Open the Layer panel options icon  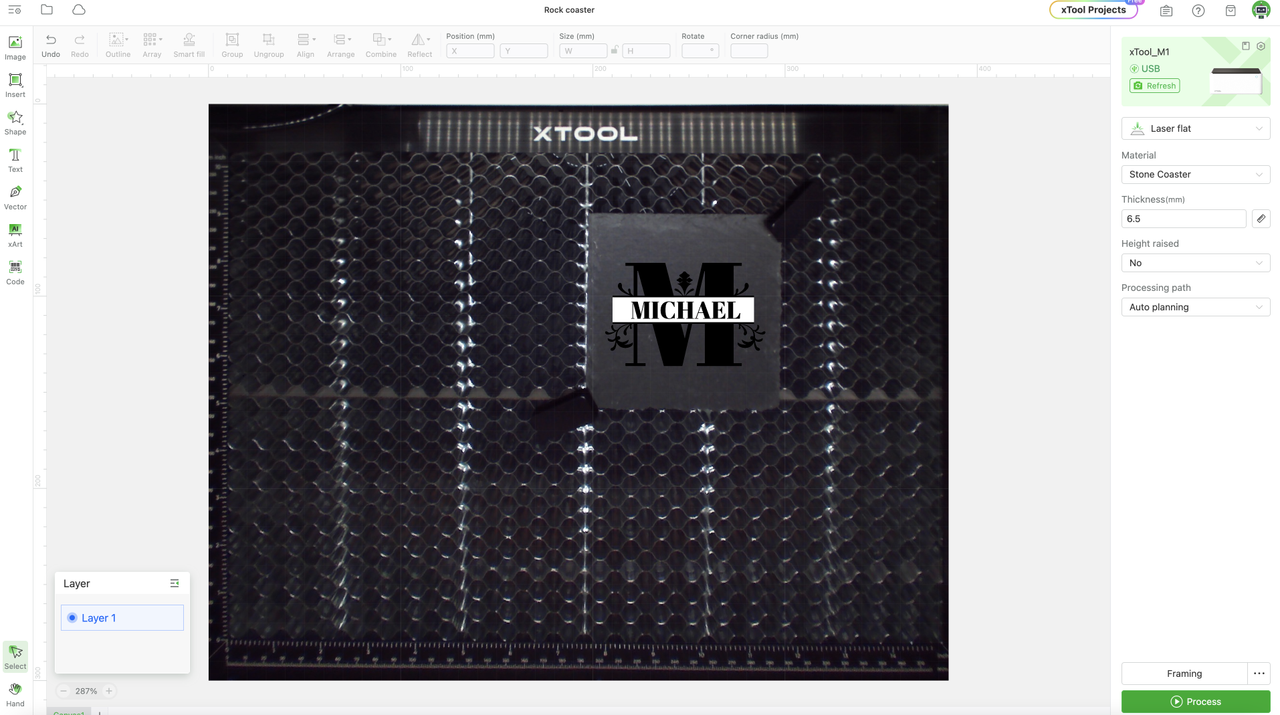click(x=175, y=583)
